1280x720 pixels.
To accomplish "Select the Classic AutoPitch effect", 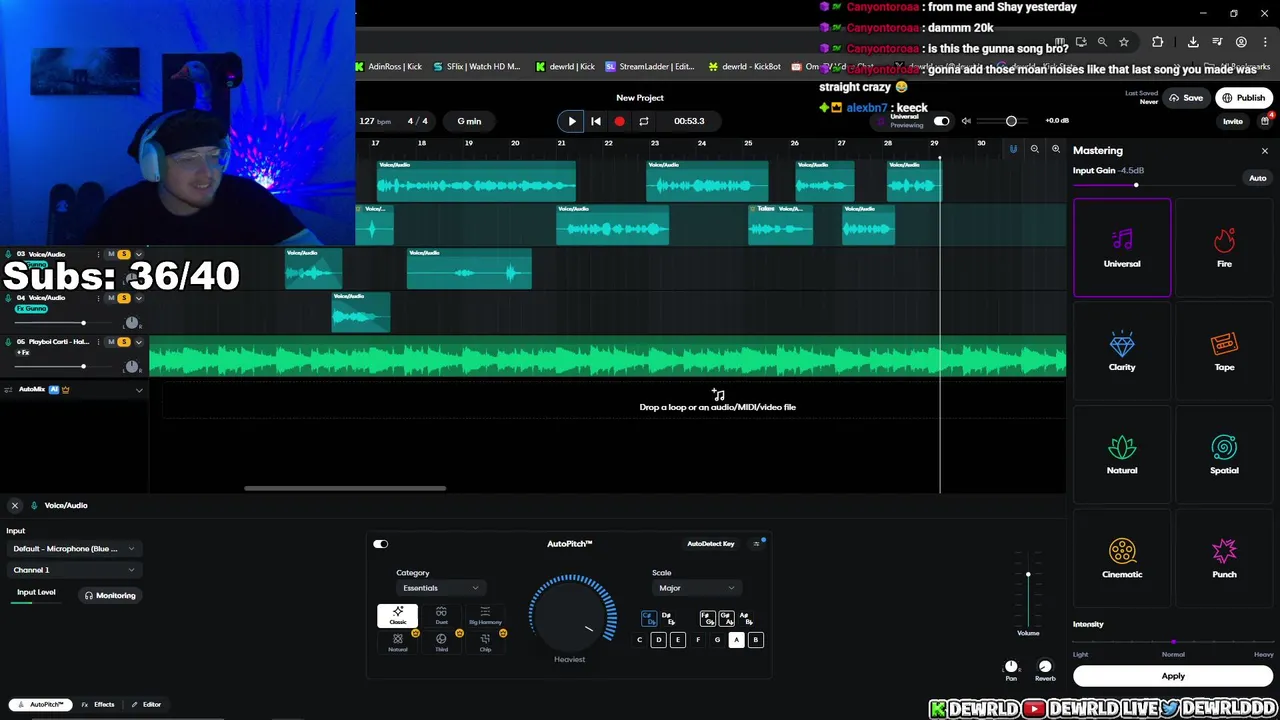I will (398, 615).
